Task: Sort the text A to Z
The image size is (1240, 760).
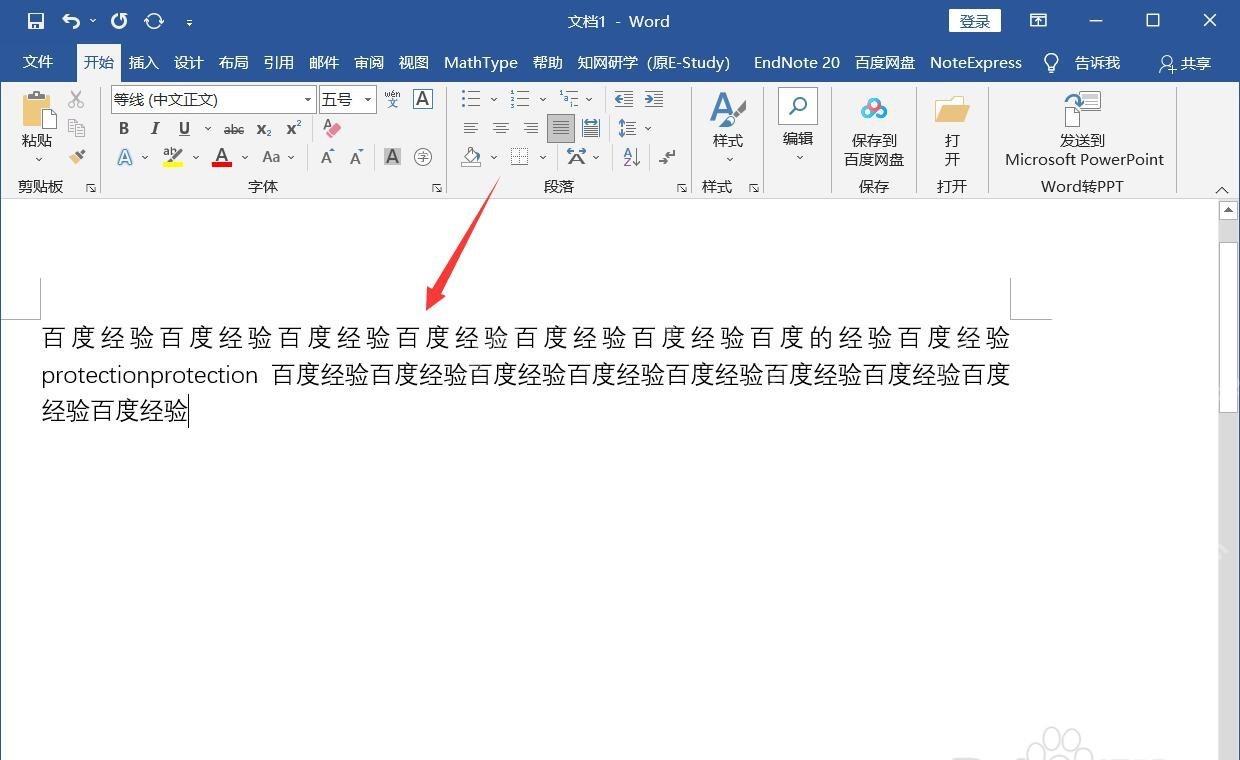Action: tap(631, 157)
